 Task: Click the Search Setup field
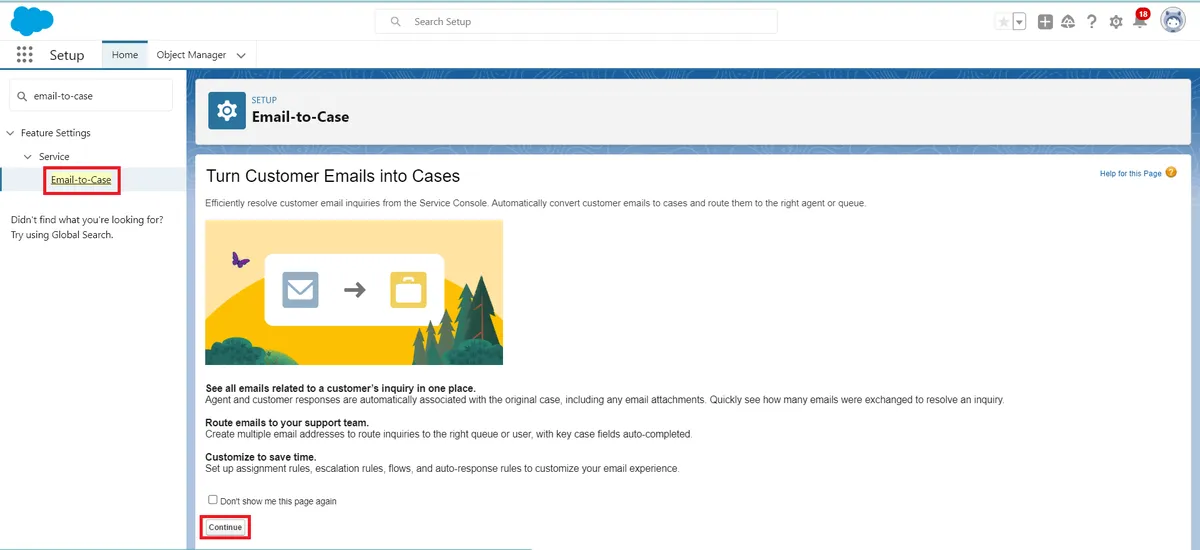[590, 22]
